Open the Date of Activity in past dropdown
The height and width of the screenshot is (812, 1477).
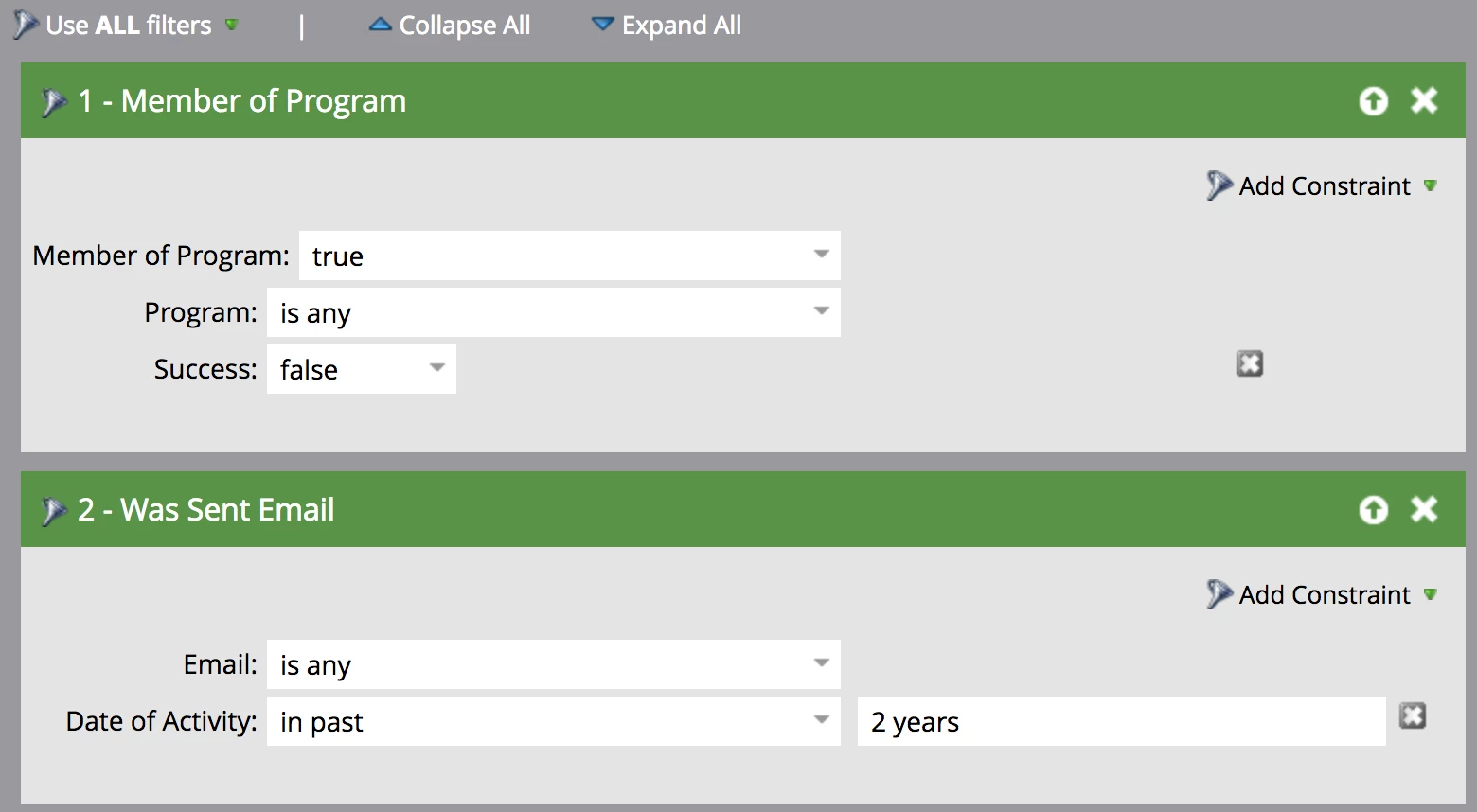click(554, 721)
